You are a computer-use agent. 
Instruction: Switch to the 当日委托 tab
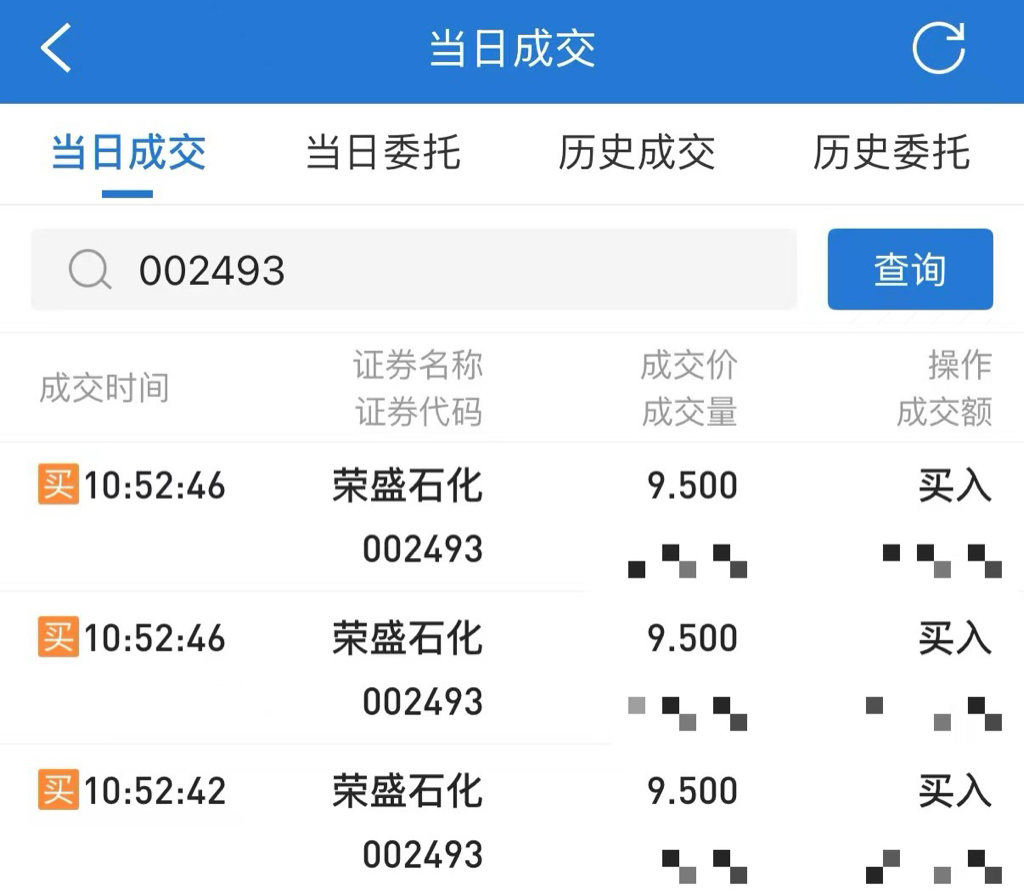coord(383,153)
